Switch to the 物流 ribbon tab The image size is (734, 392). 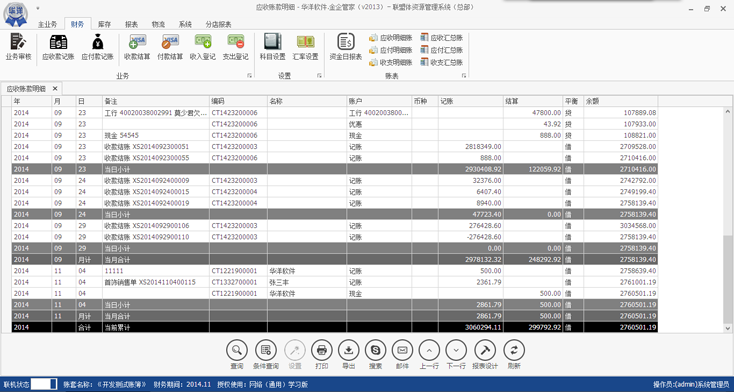(158, 24)
